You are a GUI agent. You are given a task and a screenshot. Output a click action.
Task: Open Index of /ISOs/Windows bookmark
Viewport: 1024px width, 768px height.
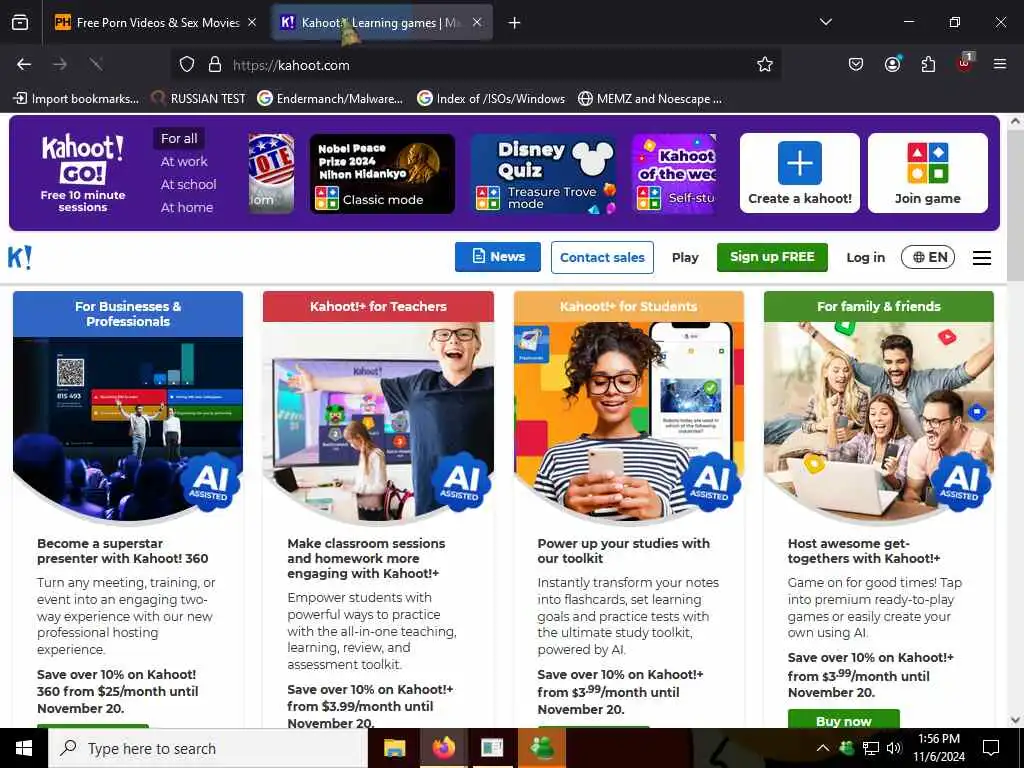(x=491, y=99)
